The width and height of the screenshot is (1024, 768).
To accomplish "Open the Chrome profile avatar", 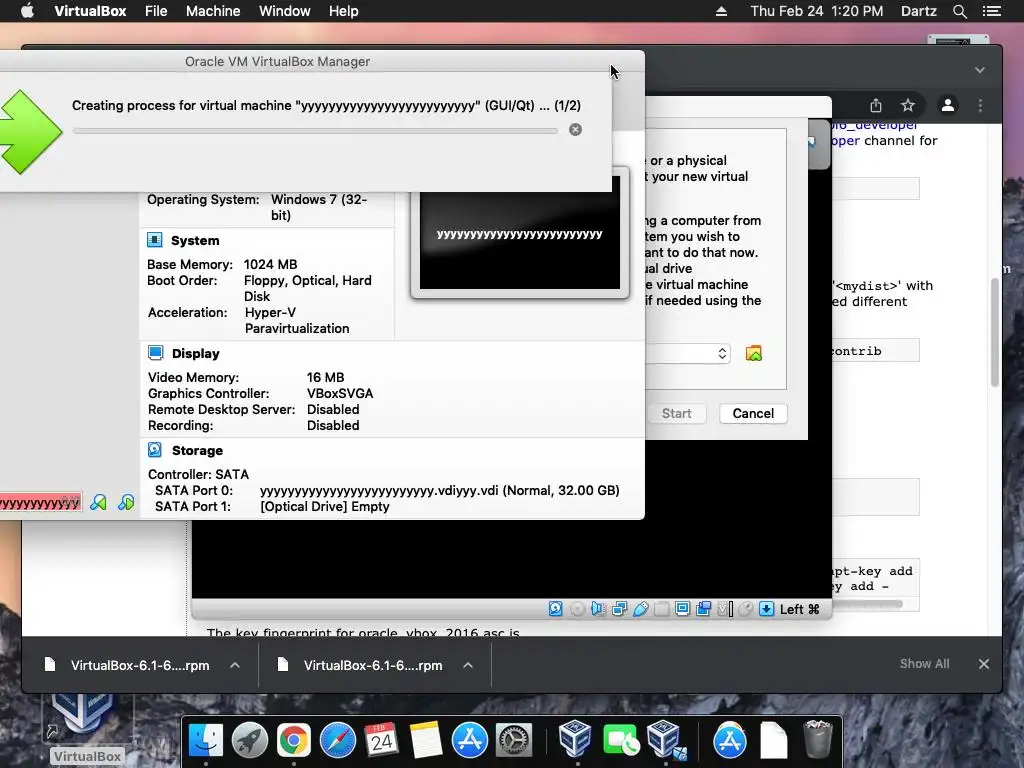I will point(948,105).
